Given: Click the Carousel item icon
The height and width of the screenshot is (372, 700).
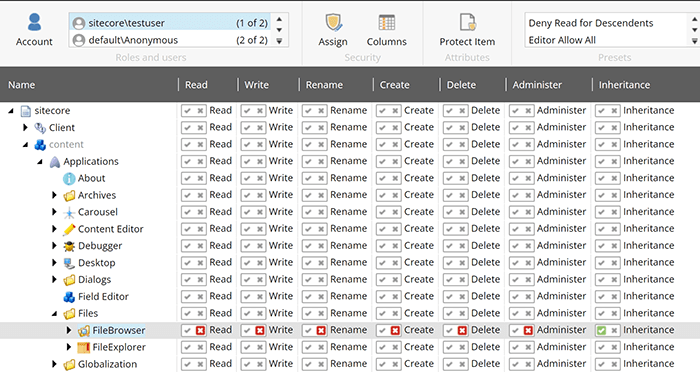Looking at the screenshot, I should 69,213.
